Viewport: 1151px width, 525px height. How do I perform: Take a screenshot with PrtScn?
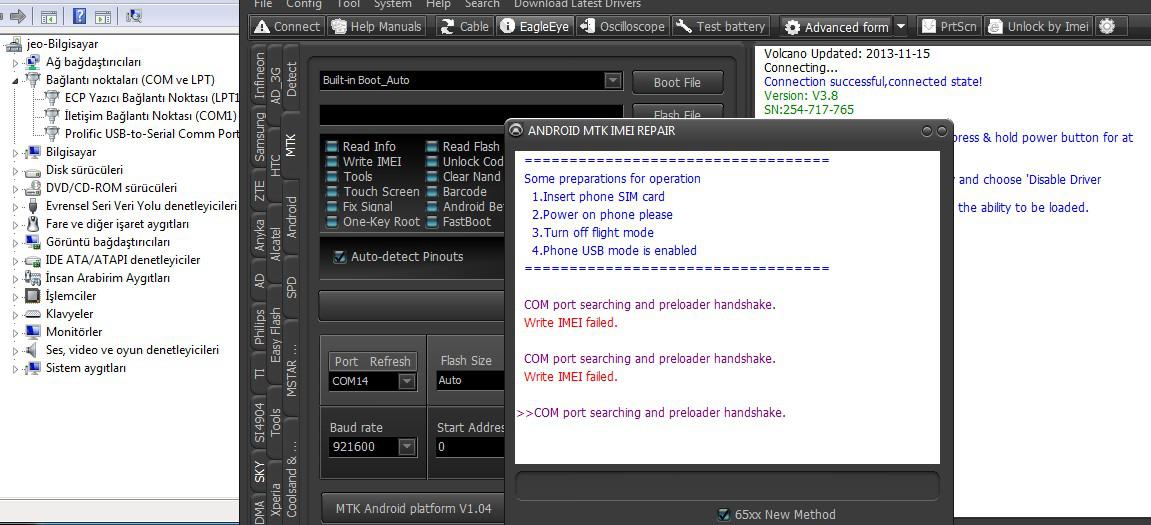click(929, 27)
